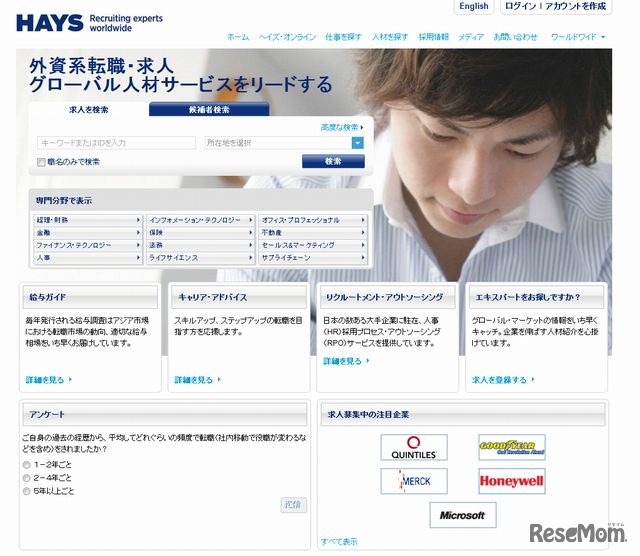Image resolution: width=640 pixels, height=556 pixels.
Task: Expand the インフォメーション・テクノロジー category
Action: 201,220
